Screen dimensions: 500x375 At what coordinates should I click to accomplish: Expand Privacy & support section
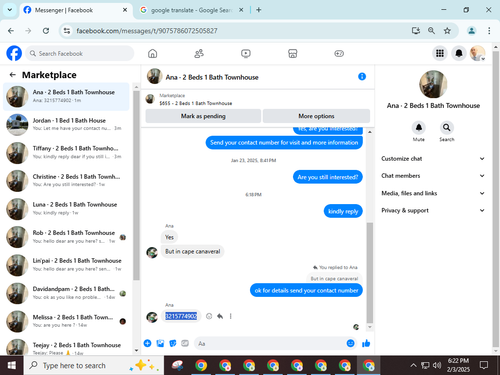[433, 210]
